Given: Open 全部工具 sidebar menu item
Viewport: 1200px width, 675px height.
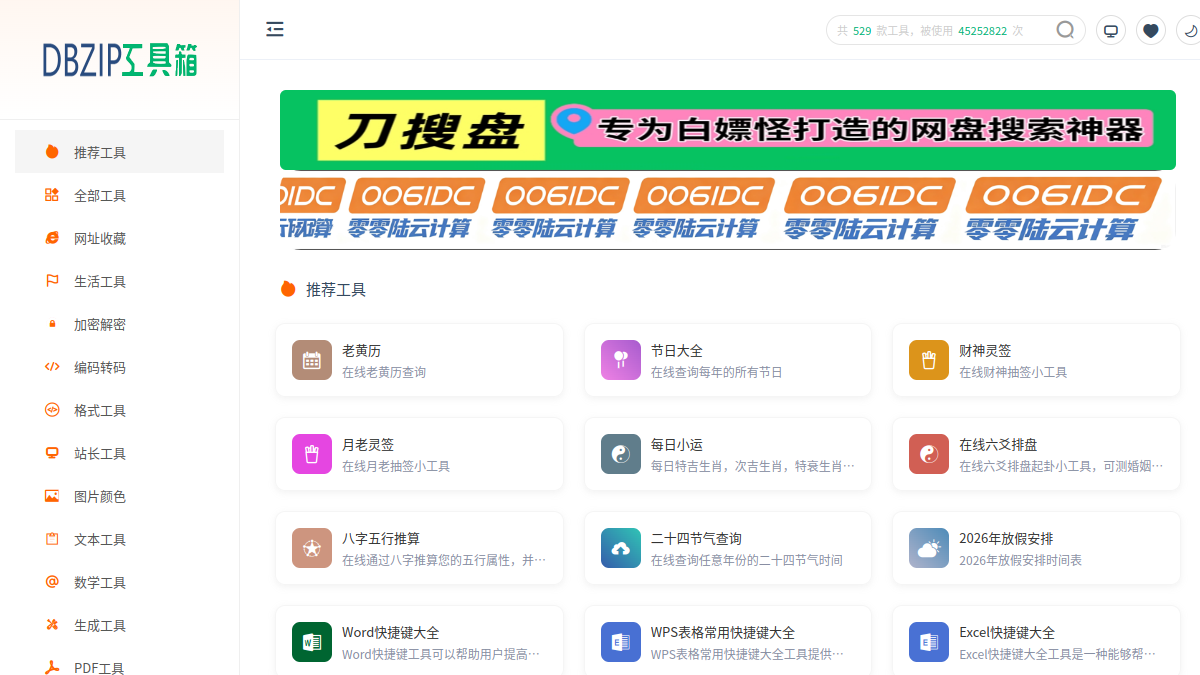Looking at the screenshot, I should 119,195.
